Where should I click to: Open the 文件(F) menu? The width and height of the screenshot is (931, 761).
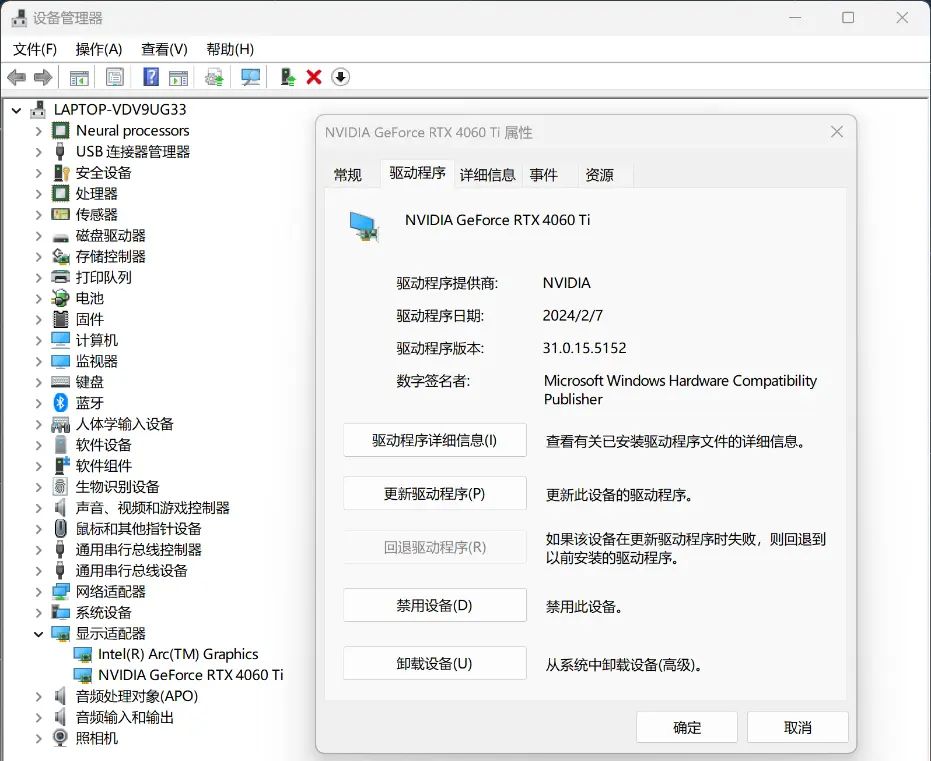pyautogui.click(x=35, y=49)
